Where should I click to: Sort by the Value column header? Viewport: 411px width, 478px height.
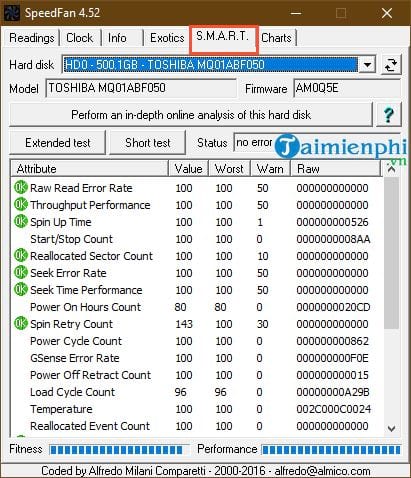point(188,169)
